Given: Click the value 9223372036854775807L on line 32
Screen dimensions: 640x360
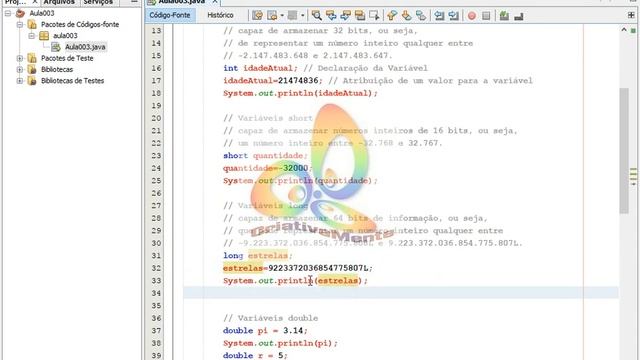Looking at the screenshot, I should [318, 268].
